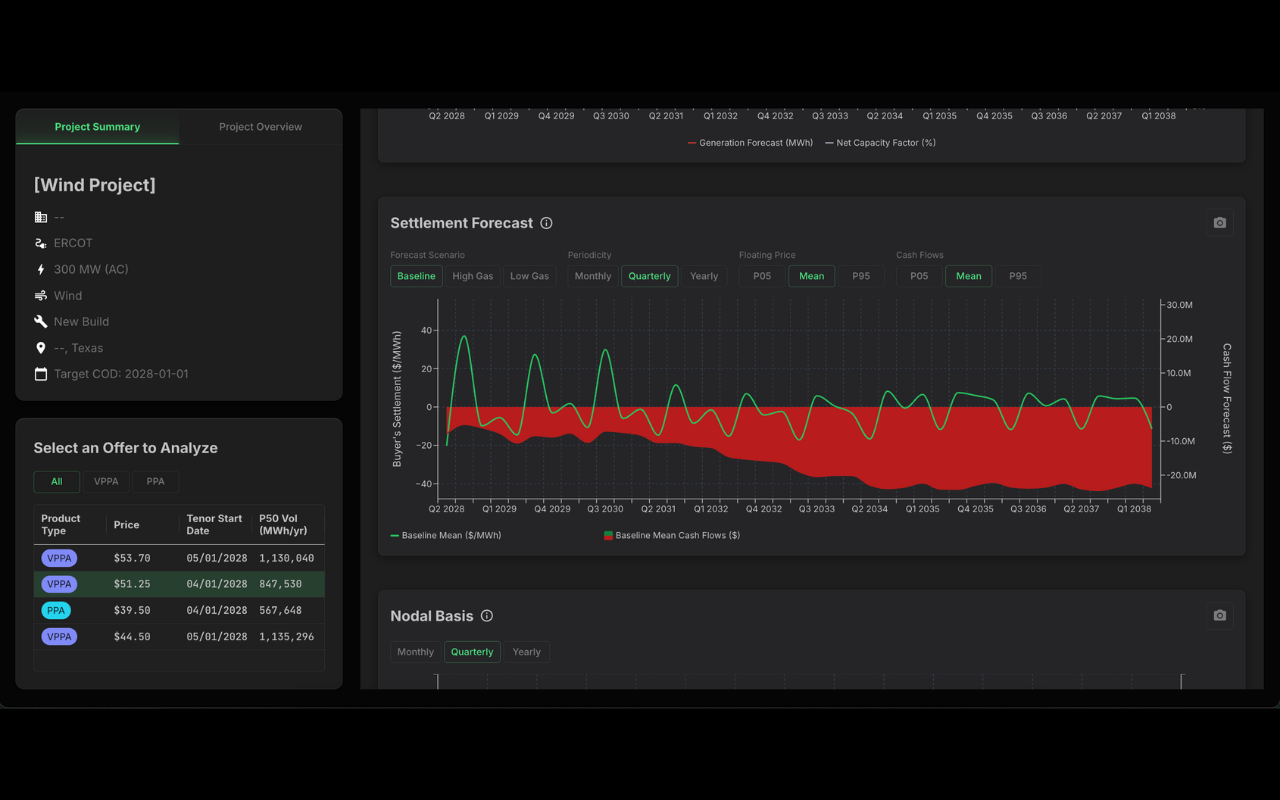
Task: Click the [Wind Project] title
Action: (95, 185)
